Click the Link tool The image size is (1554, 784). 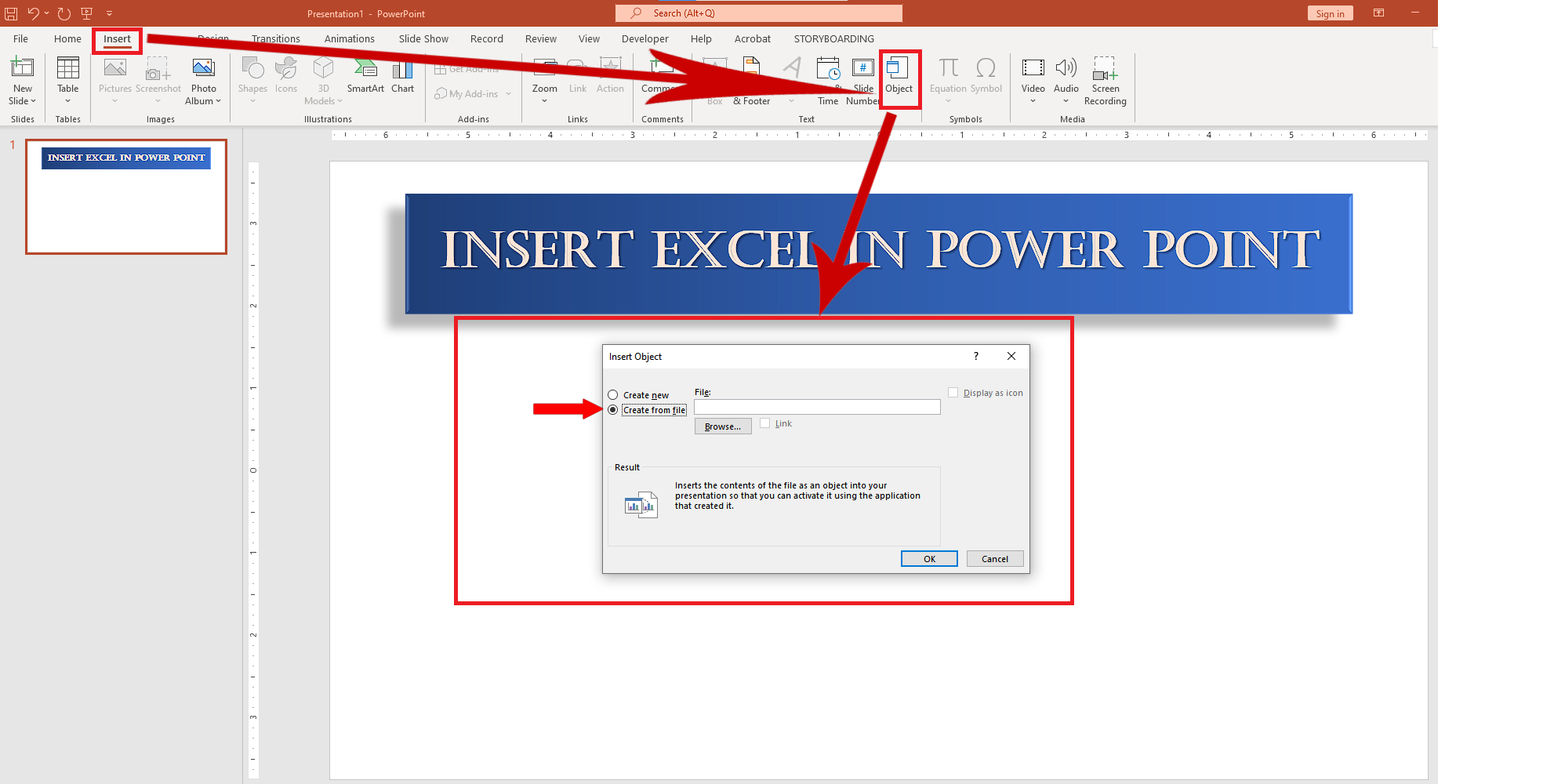coord(578,75)
